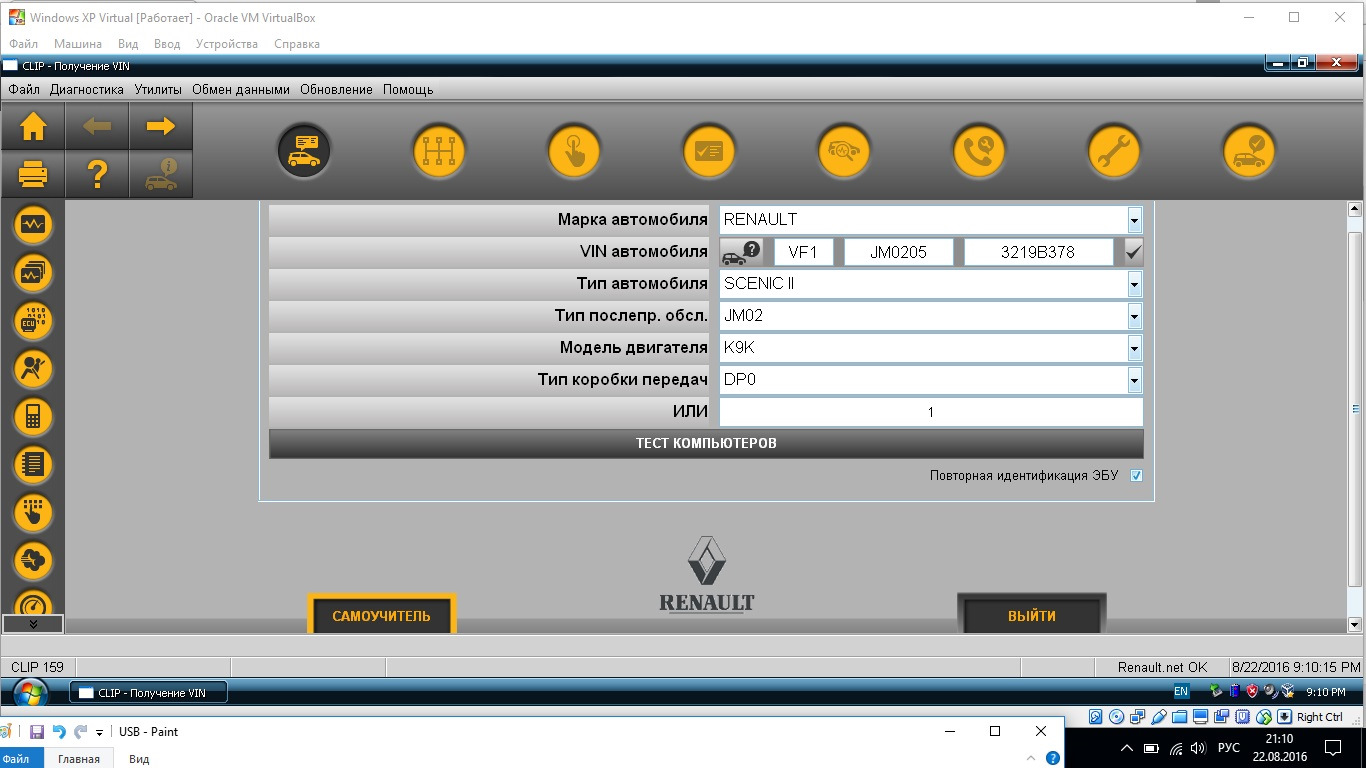Switch to Главная tab in Paint
The image size is (1366, 768).
tap(79, 759)
